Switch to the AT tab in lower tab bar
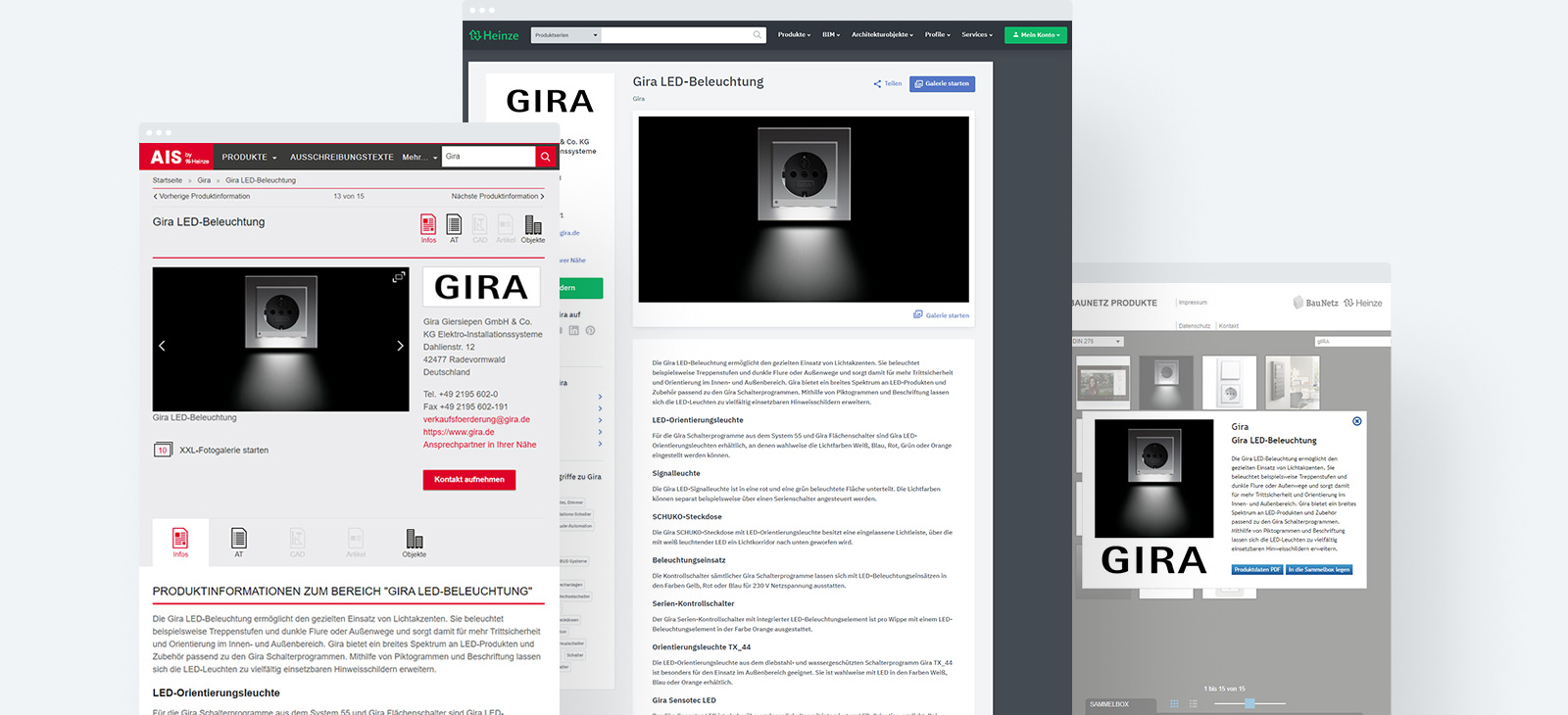Viewport: 1568px width, 715px height. [238, 543]
